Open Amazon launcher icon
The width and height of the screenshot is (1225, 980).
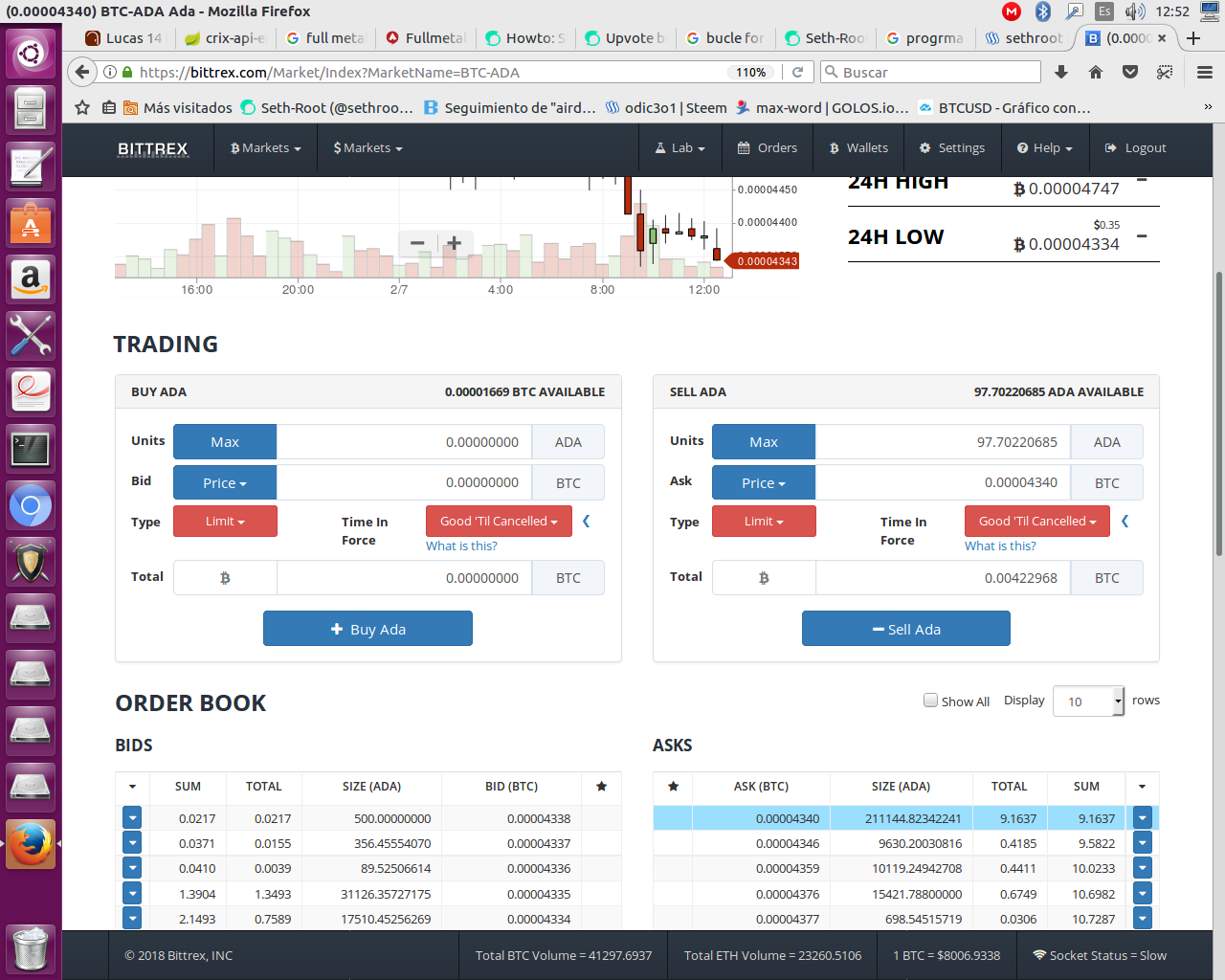coord(31,279)
